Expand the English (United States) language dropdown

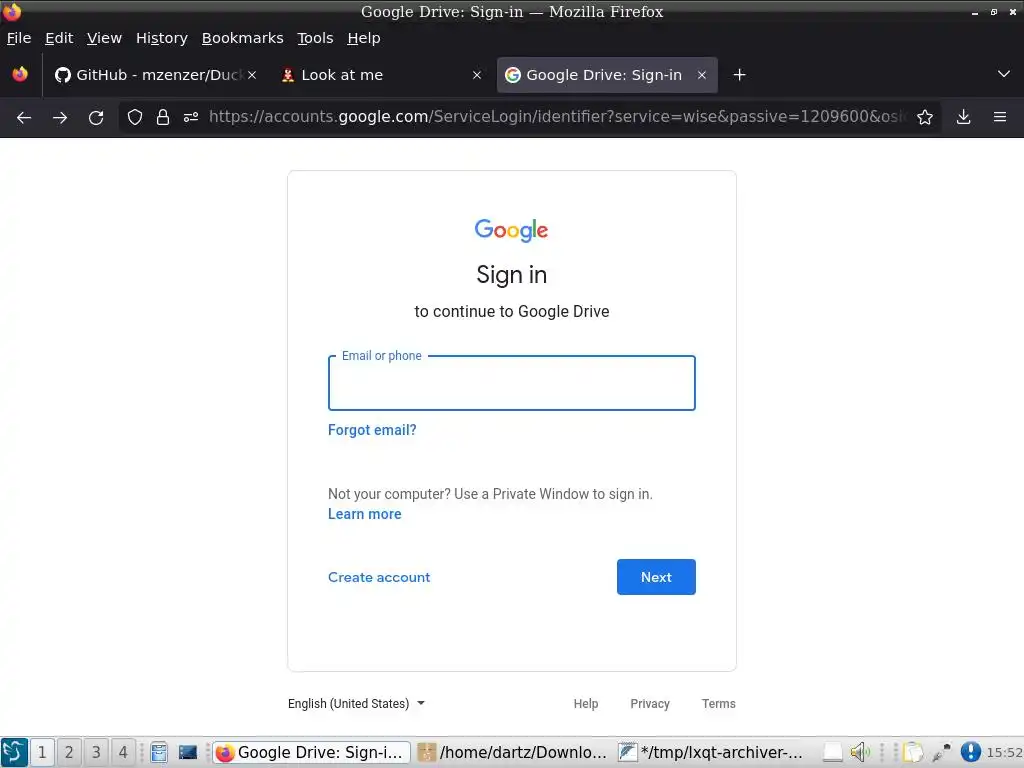click(357, 703)
